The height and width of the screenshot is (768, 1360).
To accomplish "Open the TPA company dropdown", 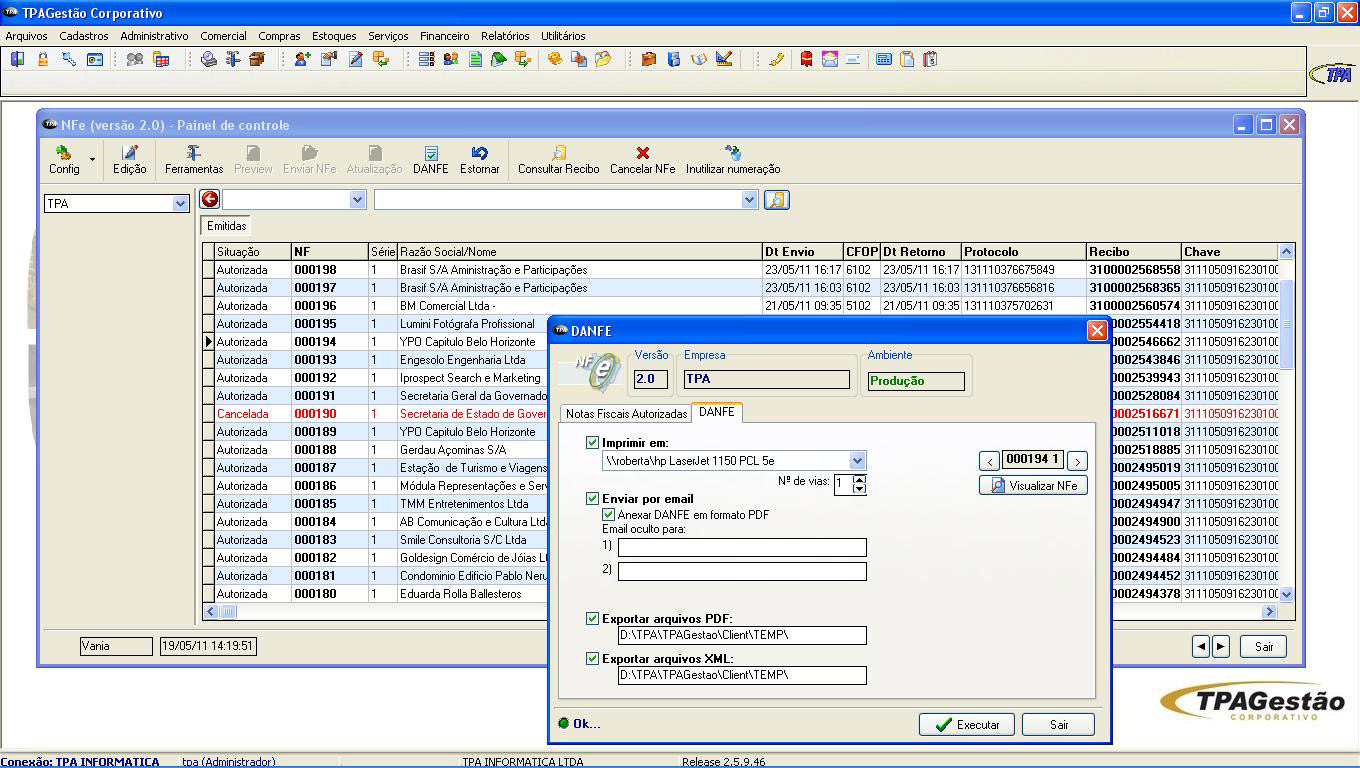I will point(180,204).
